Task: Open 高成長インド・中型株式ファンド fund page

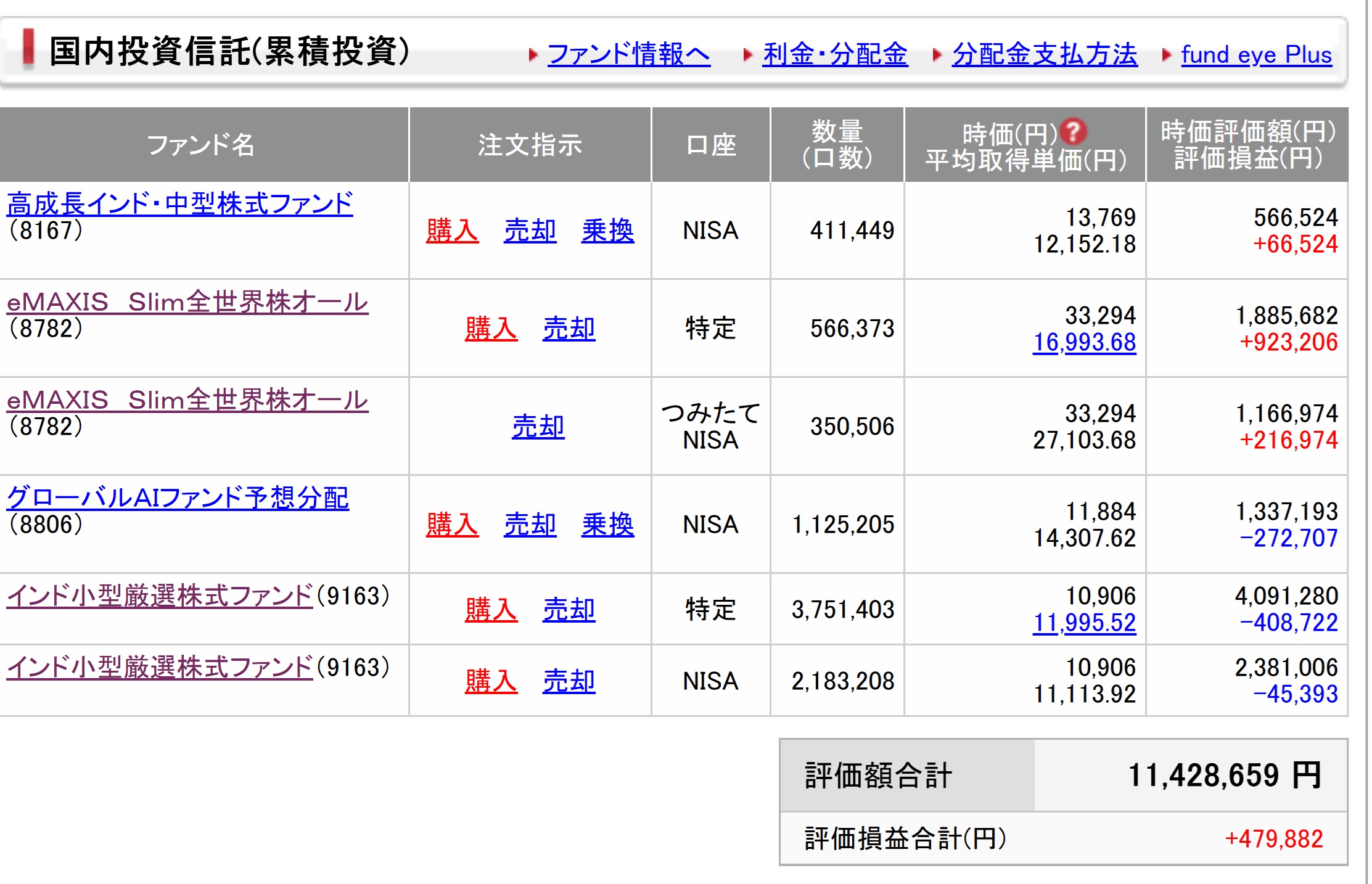Action: point(179,204)
